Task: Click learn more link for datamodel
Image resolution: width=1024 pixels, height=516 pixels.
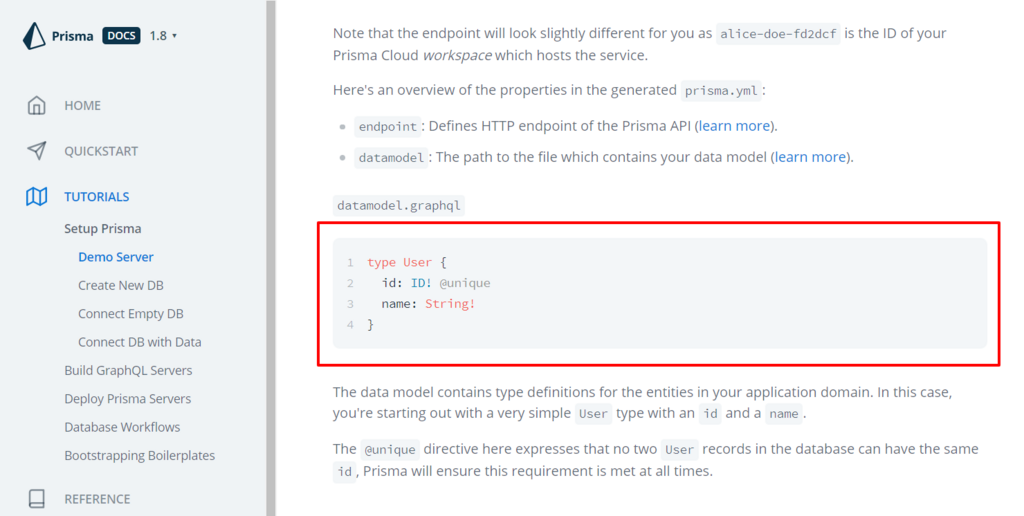Action: (810, 157)
